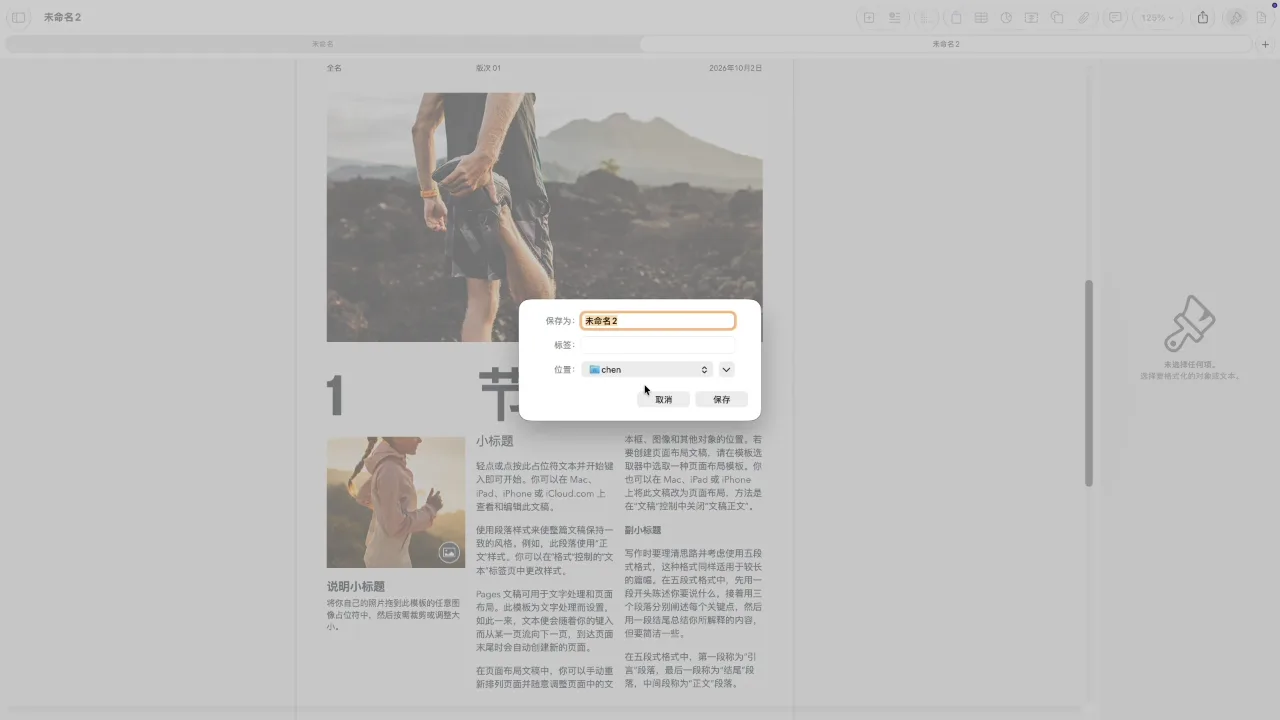Click the 小标题 heading text
Image resolution: width=1280 pixels, height=720 pixels.
pyautogui.click(x=495, y=441)
